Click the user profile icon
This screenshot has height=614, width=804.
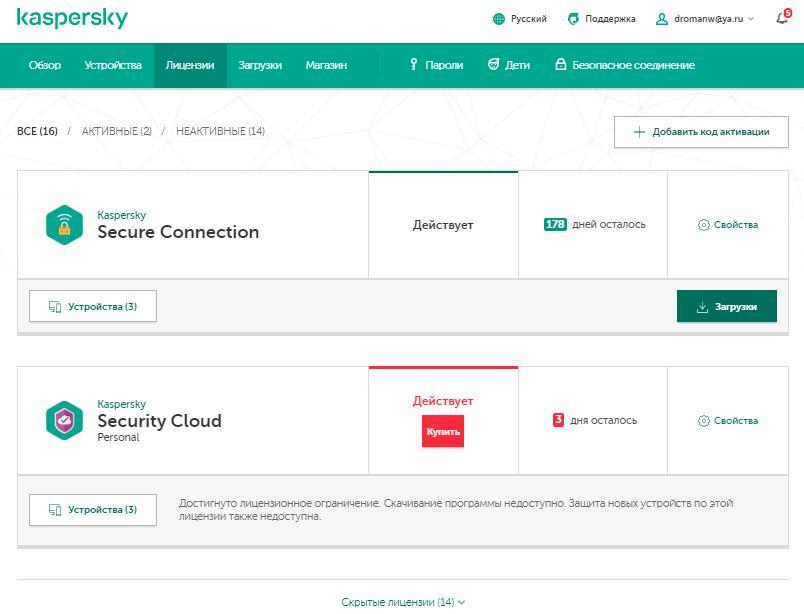coord(662,19)
